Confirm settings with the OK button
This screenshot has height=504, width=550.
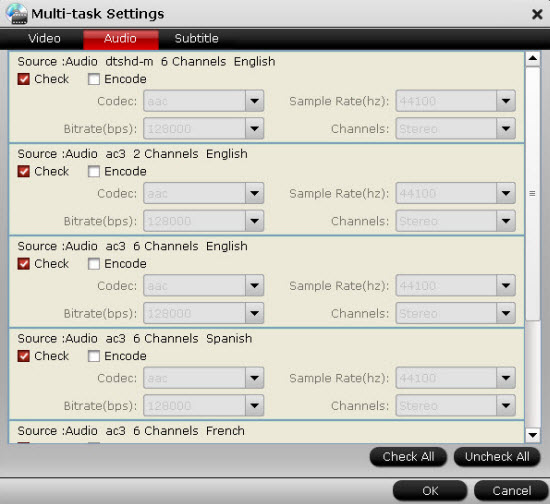pos(430,491)
